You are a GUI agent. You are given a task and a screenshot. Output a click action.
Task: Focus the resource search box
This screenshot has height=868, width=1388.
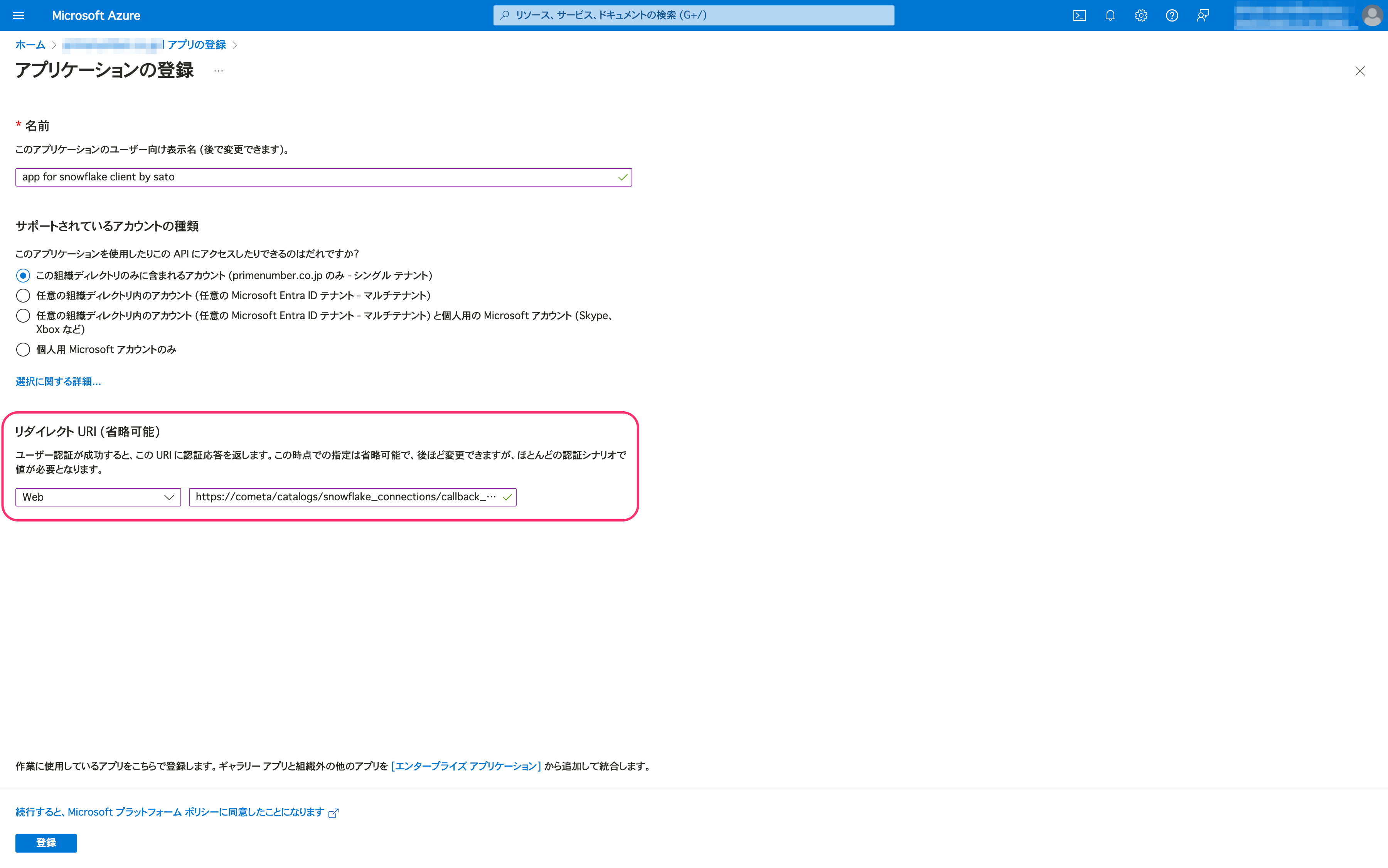pos(693,15)
